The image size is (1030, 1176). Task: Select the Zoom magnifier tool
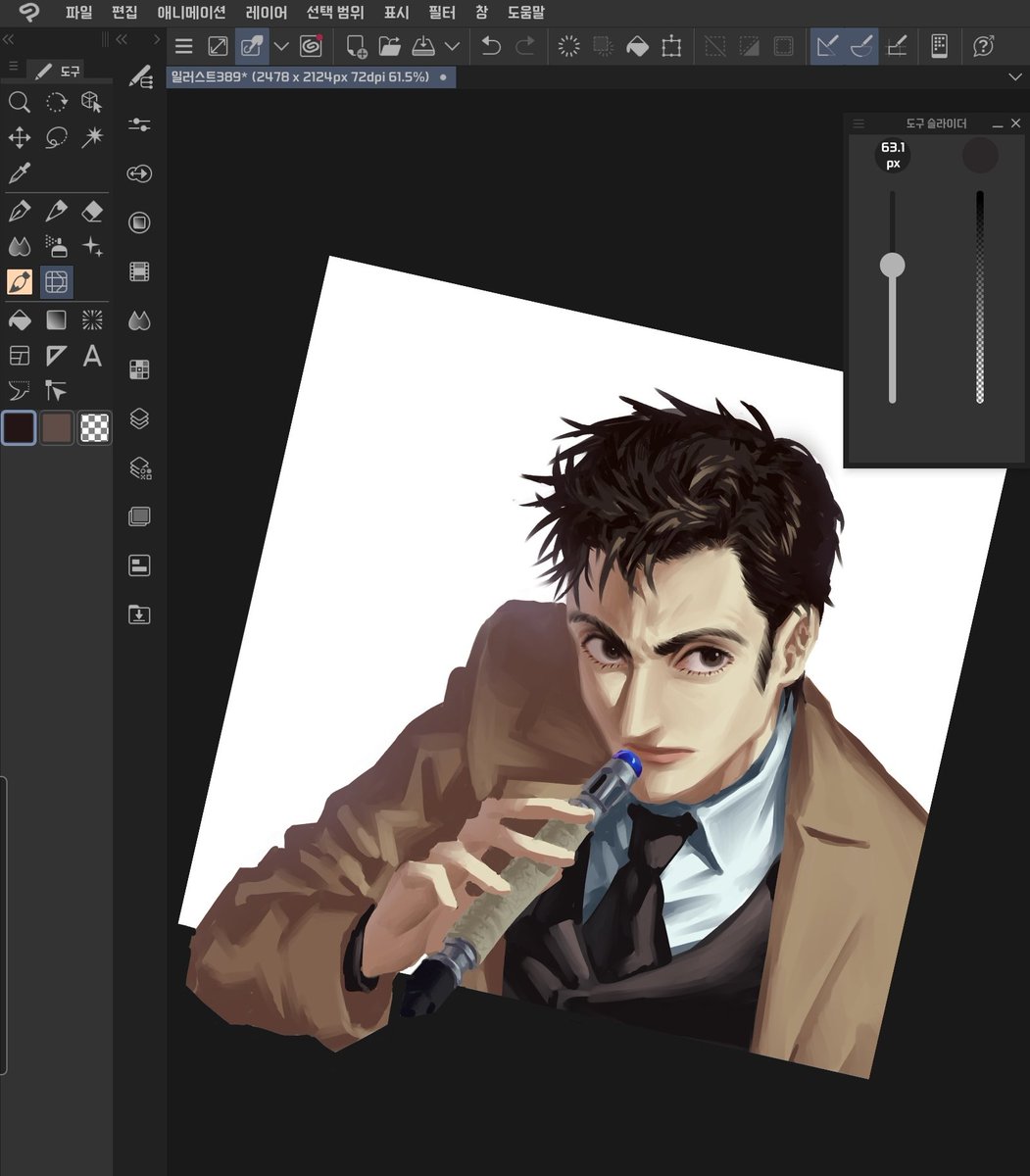(x=20, y=101)
